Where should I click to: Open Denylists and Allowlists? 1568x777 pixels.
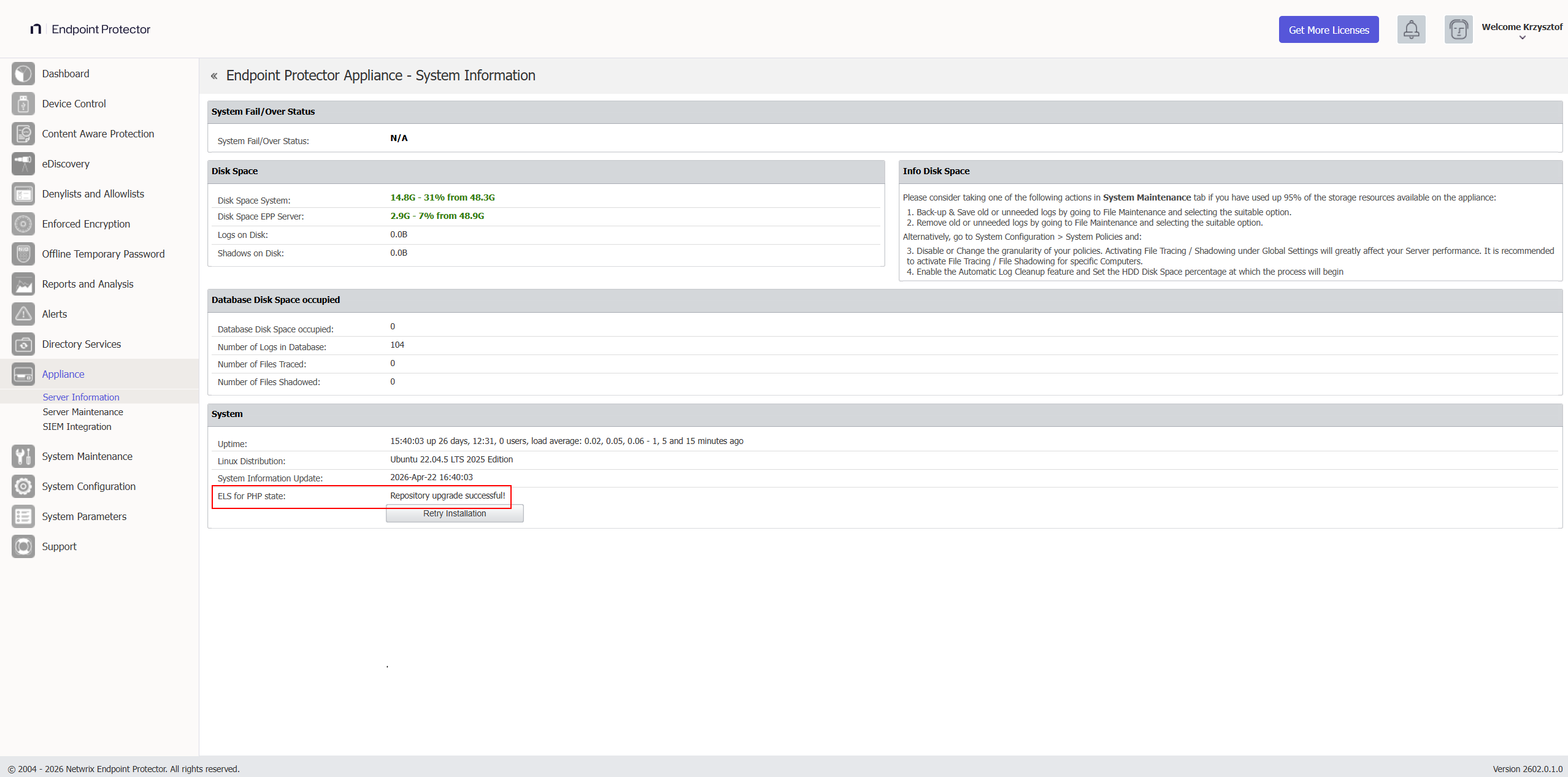(x=93, y=194)
